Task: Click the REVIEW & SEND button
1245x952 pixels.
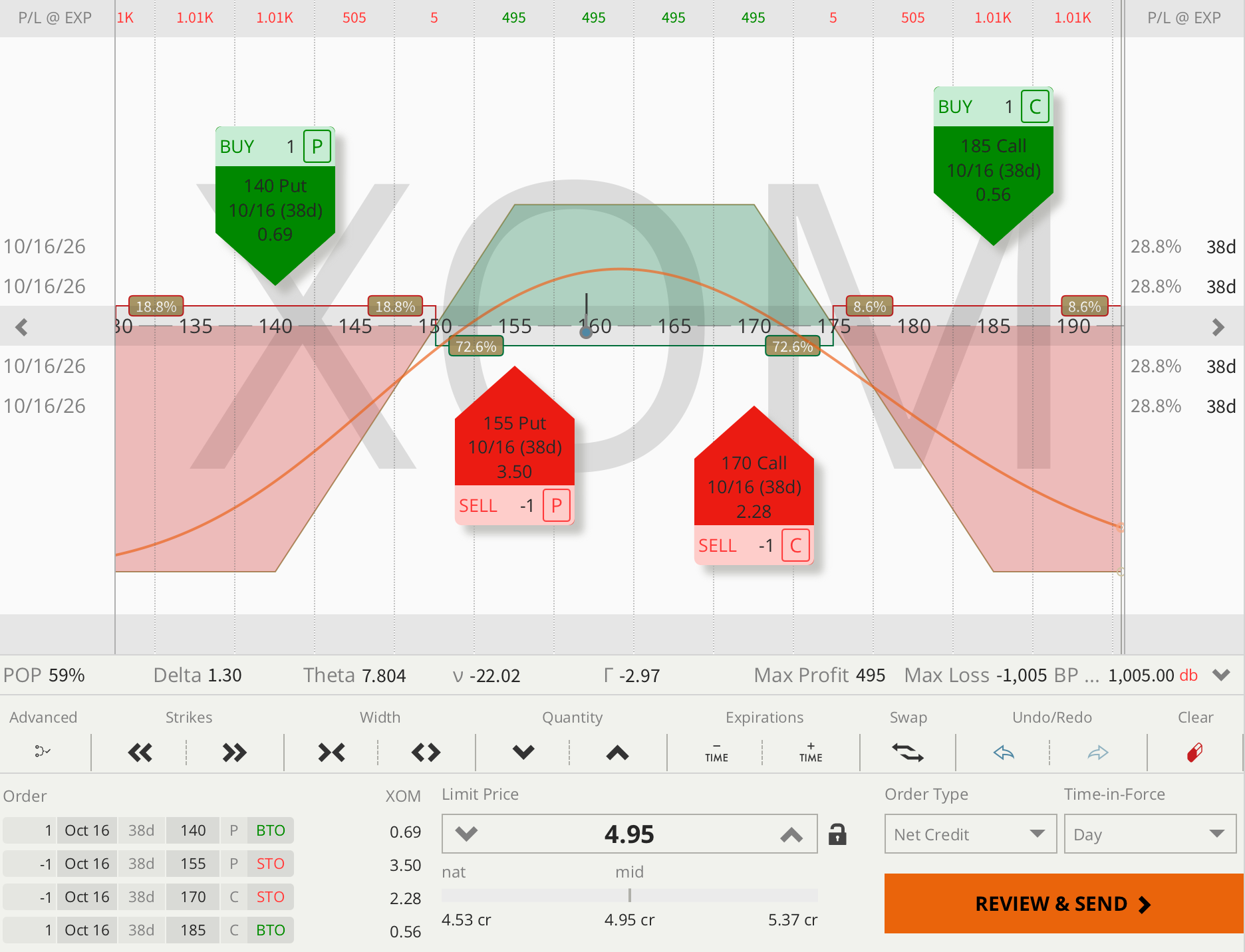Action: click(1063, 903)
